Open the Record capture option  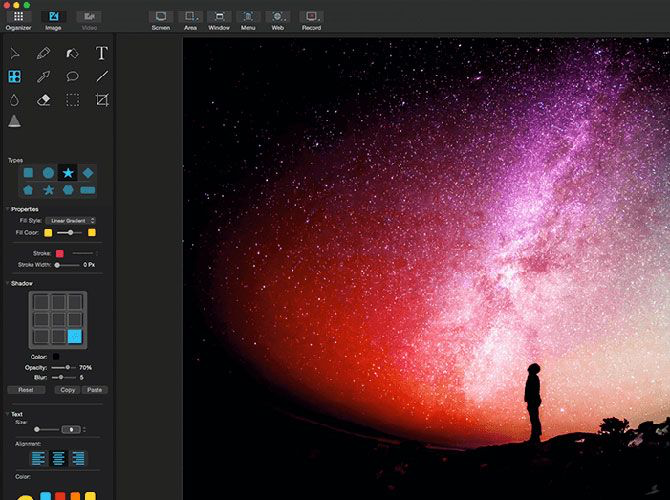click(311, 21)
